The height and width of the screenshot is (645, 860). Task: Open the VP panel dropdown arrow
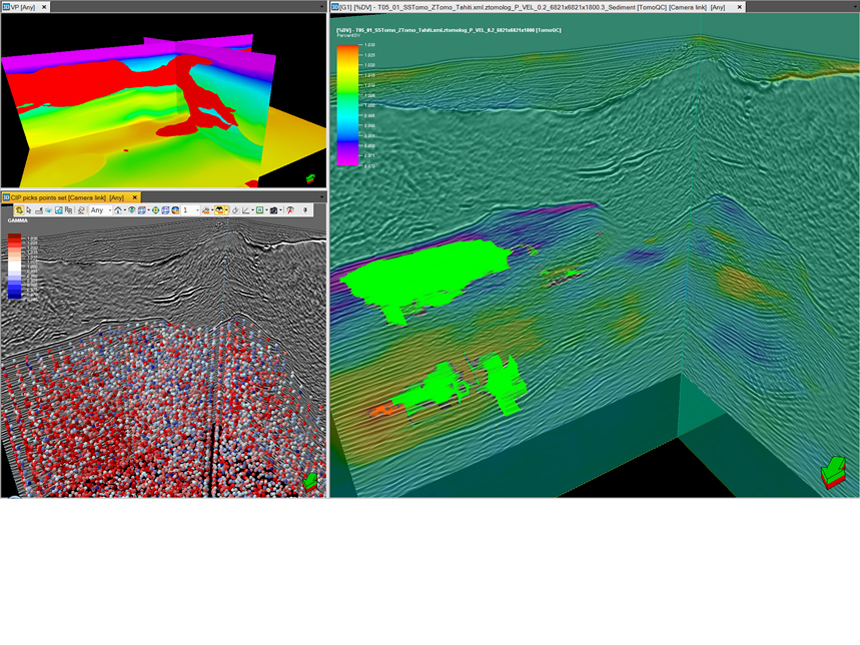tap(322, 6)
